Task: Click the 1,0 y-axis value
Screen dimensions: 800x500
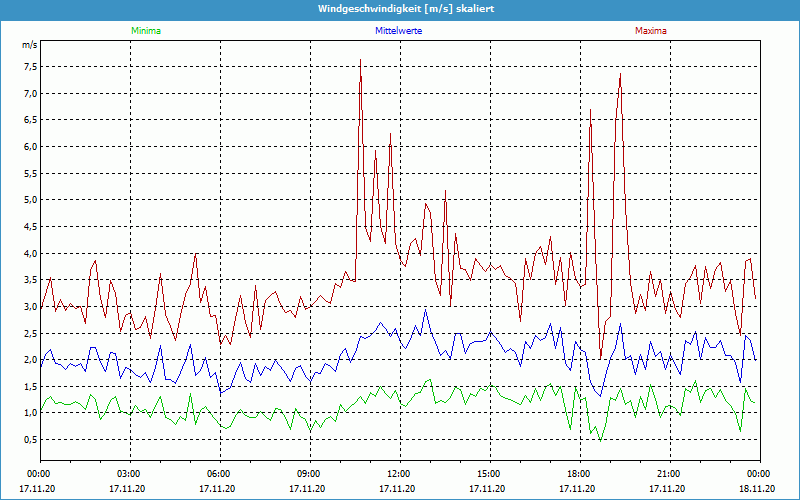Action: [30, 413]
